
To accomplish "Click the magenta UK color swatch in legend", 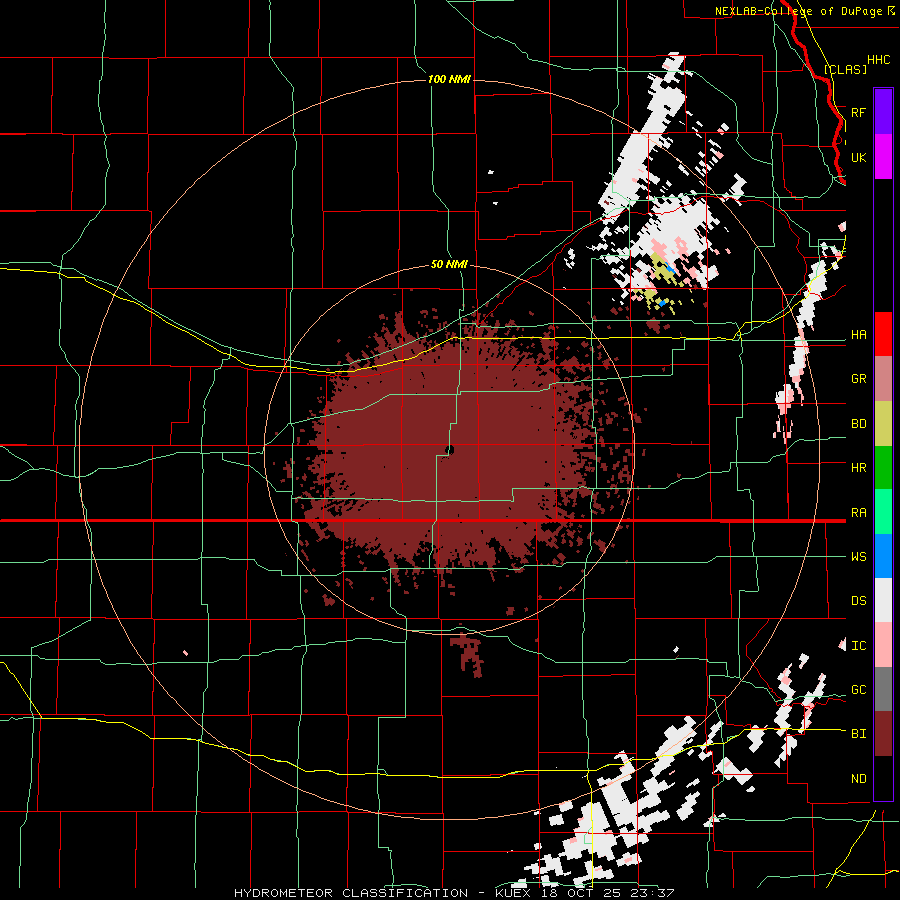I will (883, 157).
